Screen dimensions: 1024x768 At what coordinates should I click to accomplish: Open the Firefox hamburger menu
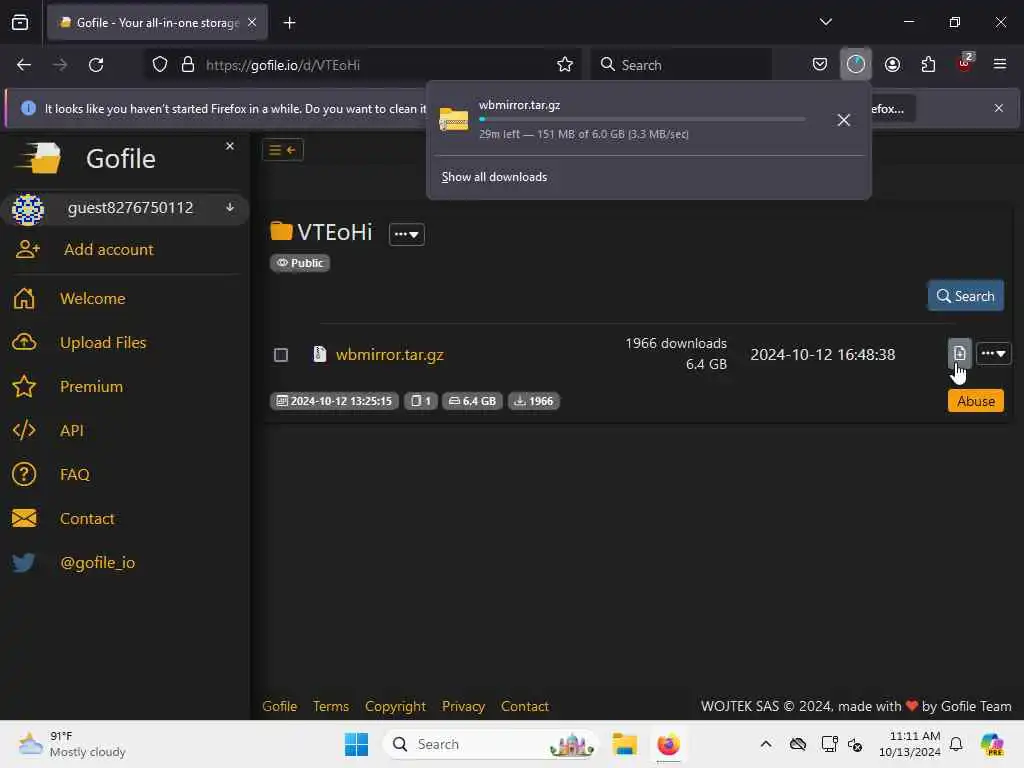[1000, 64]
